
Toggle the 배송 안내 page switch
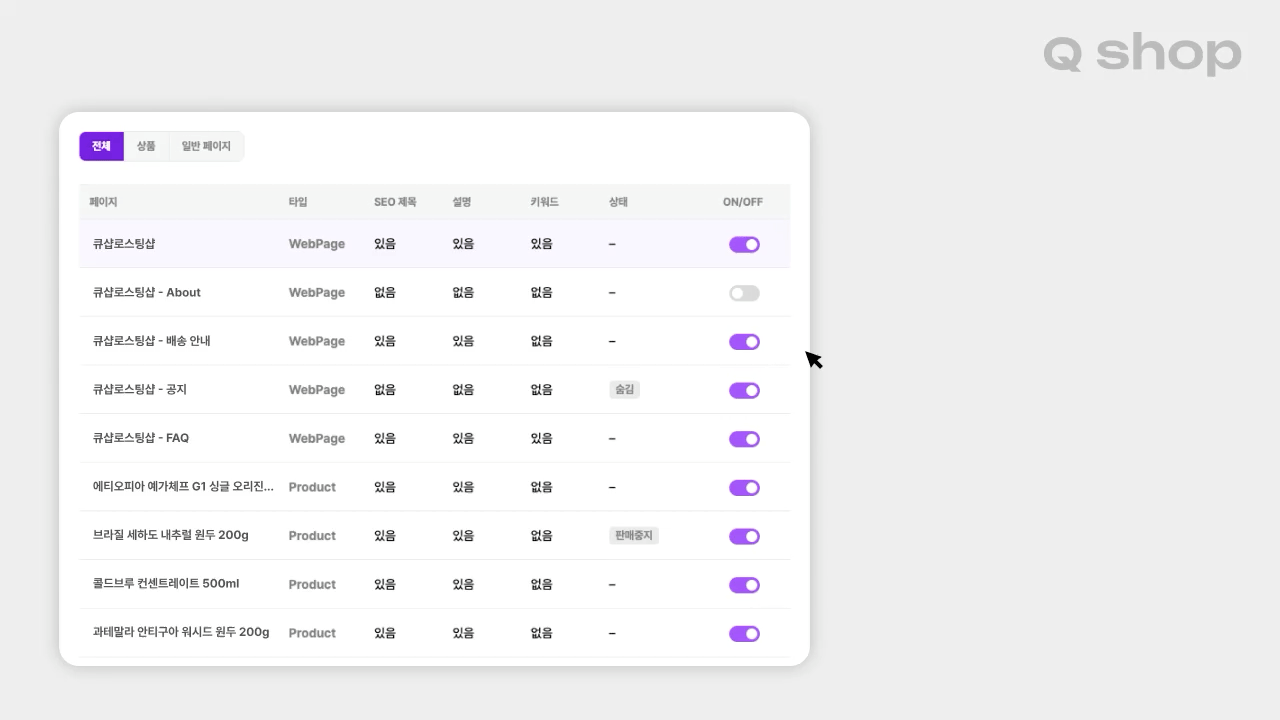tap(744, 342)
